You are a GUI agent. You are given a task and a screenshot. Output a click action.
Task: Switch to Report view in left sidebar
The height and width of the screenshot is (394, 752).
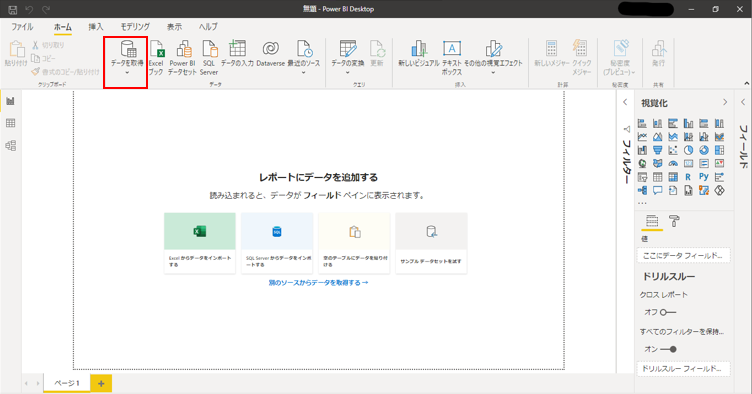pyautogui.click(x=11, y=101)
